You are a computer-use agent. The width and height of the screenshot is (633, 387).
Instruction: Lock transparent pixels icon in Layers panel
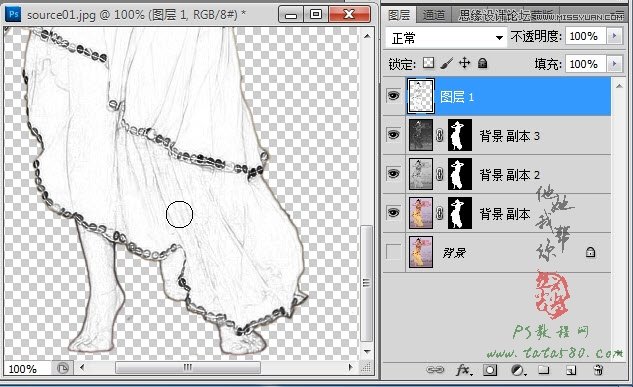point(428,63)
